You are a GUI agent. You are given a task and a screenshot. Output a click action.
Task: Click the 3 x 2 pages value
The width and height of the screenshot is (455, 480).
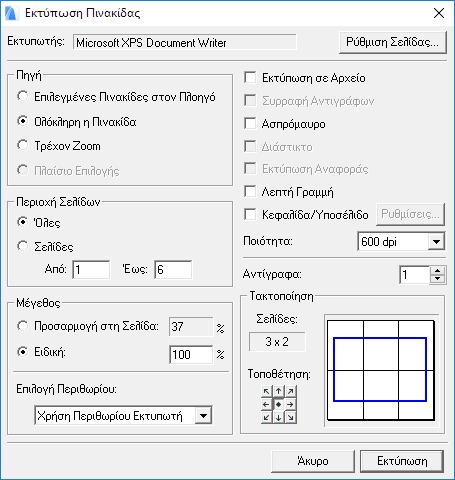(x=277, y=342)
